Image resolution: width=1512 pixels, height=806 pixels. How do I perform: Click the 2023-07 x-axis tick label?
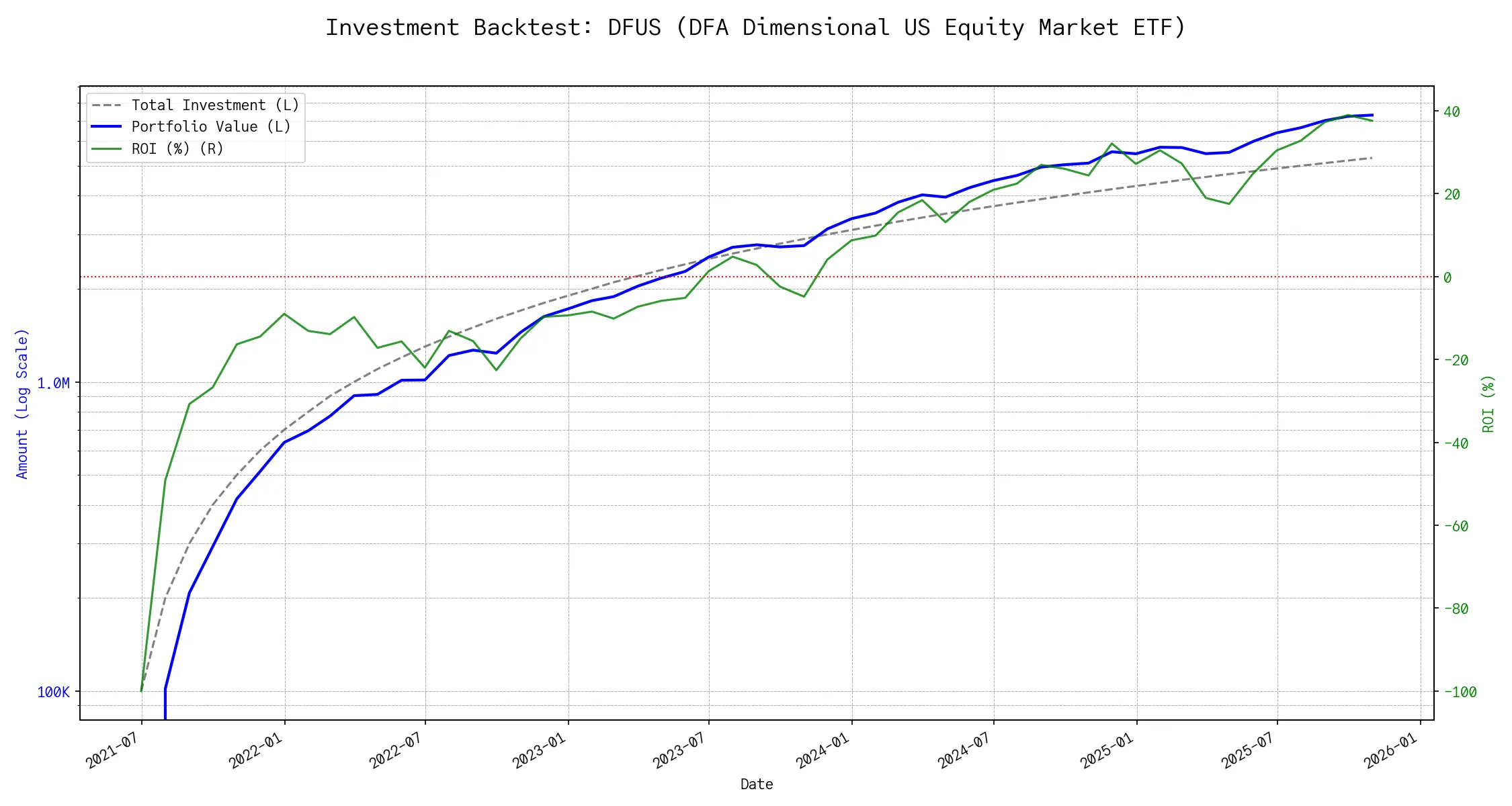click(679, 750)
